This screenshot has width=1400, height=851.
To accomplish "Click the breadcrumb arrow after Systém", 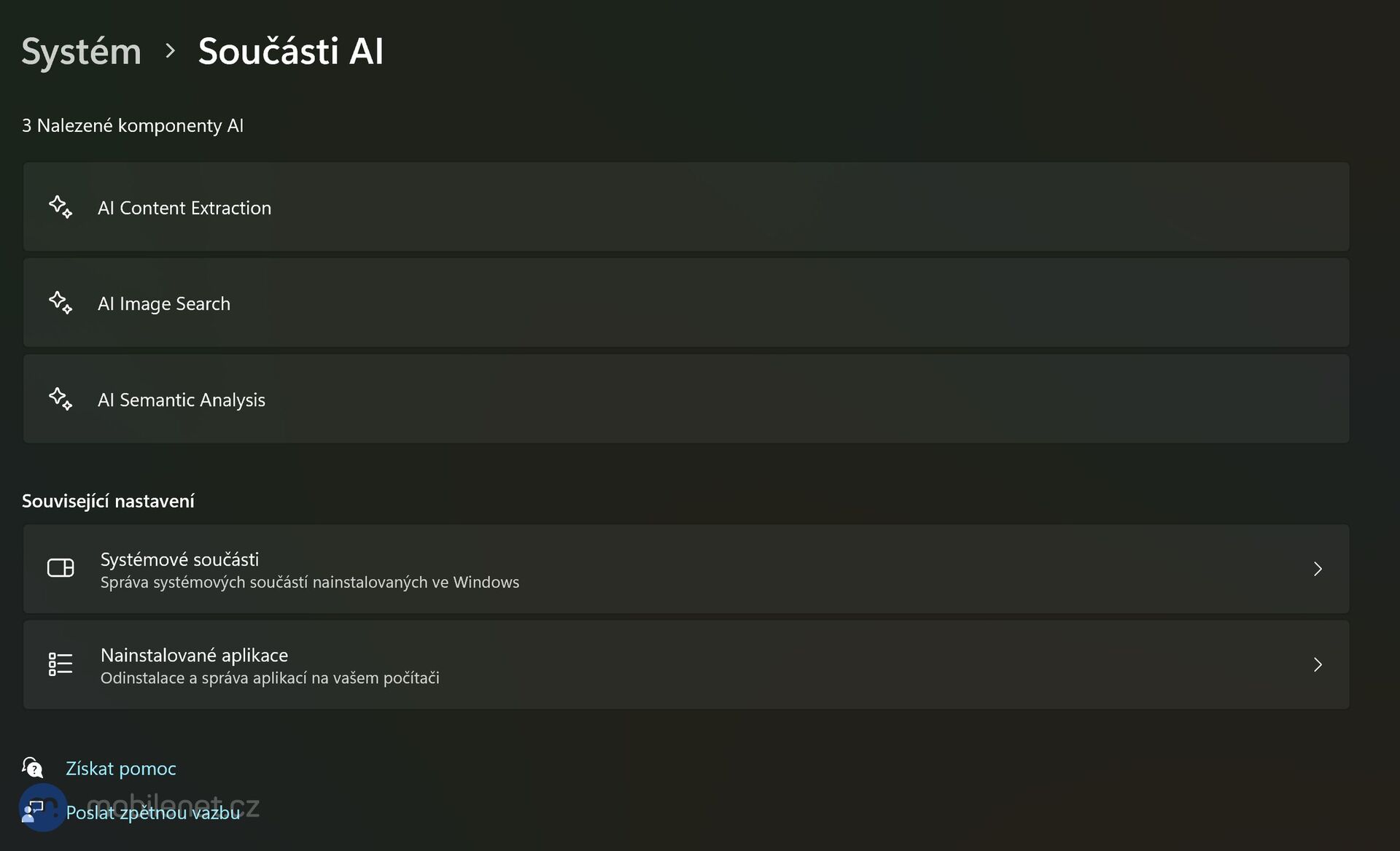I will pos(171,51).
